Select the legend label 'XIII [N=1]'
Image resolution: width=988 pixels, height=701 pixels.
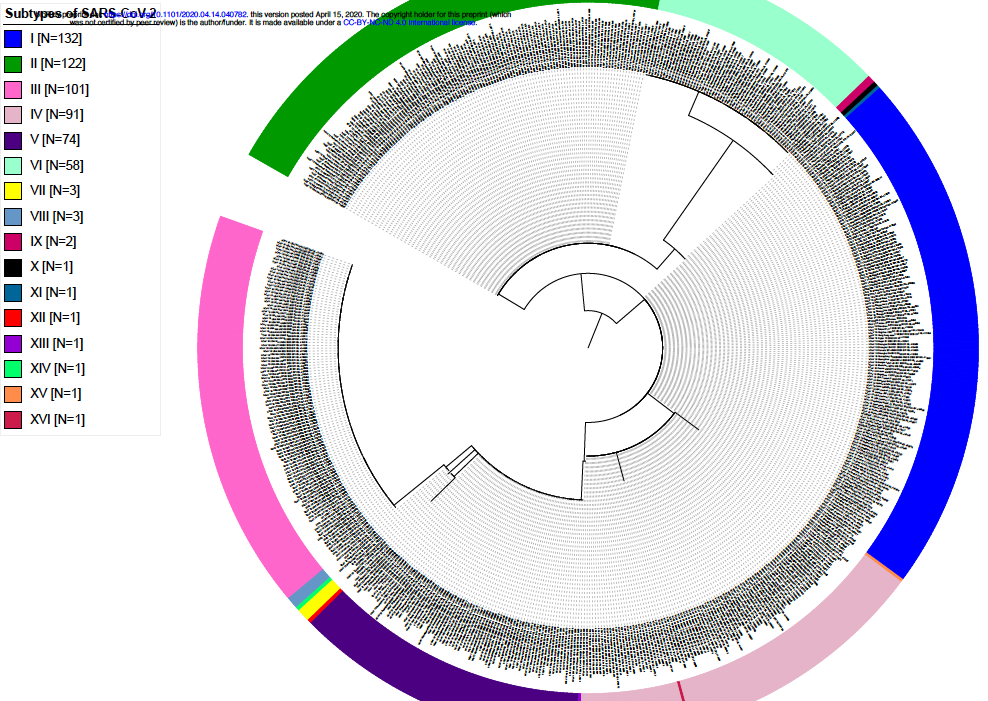57,343
